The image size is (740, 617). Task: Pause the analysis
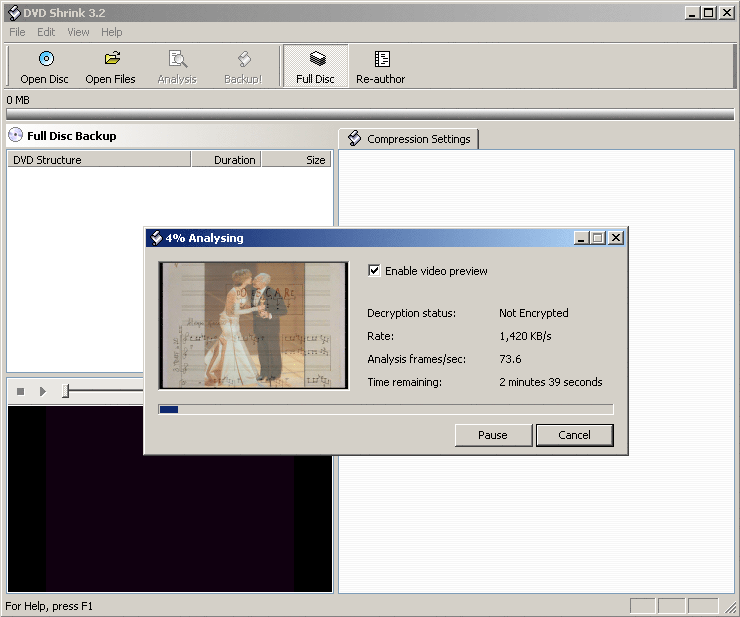493,435
